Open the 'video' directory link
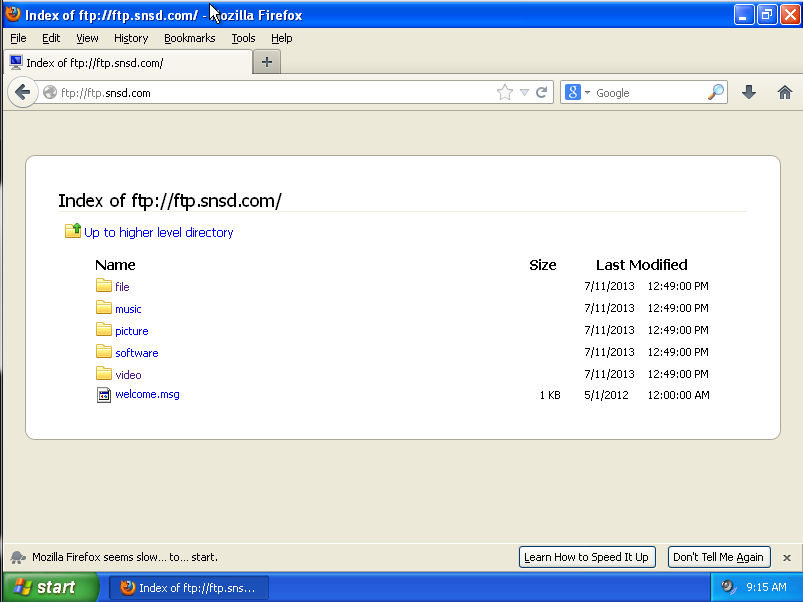The height and width of the screenshot is (602, 803). 128,375
